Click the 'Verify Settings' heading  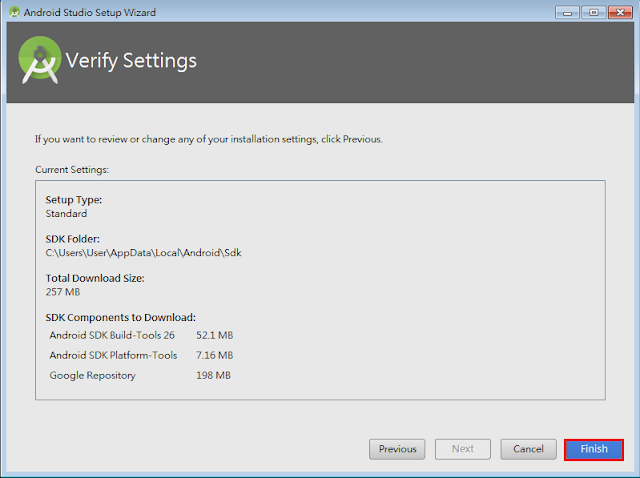coord(131,61)
